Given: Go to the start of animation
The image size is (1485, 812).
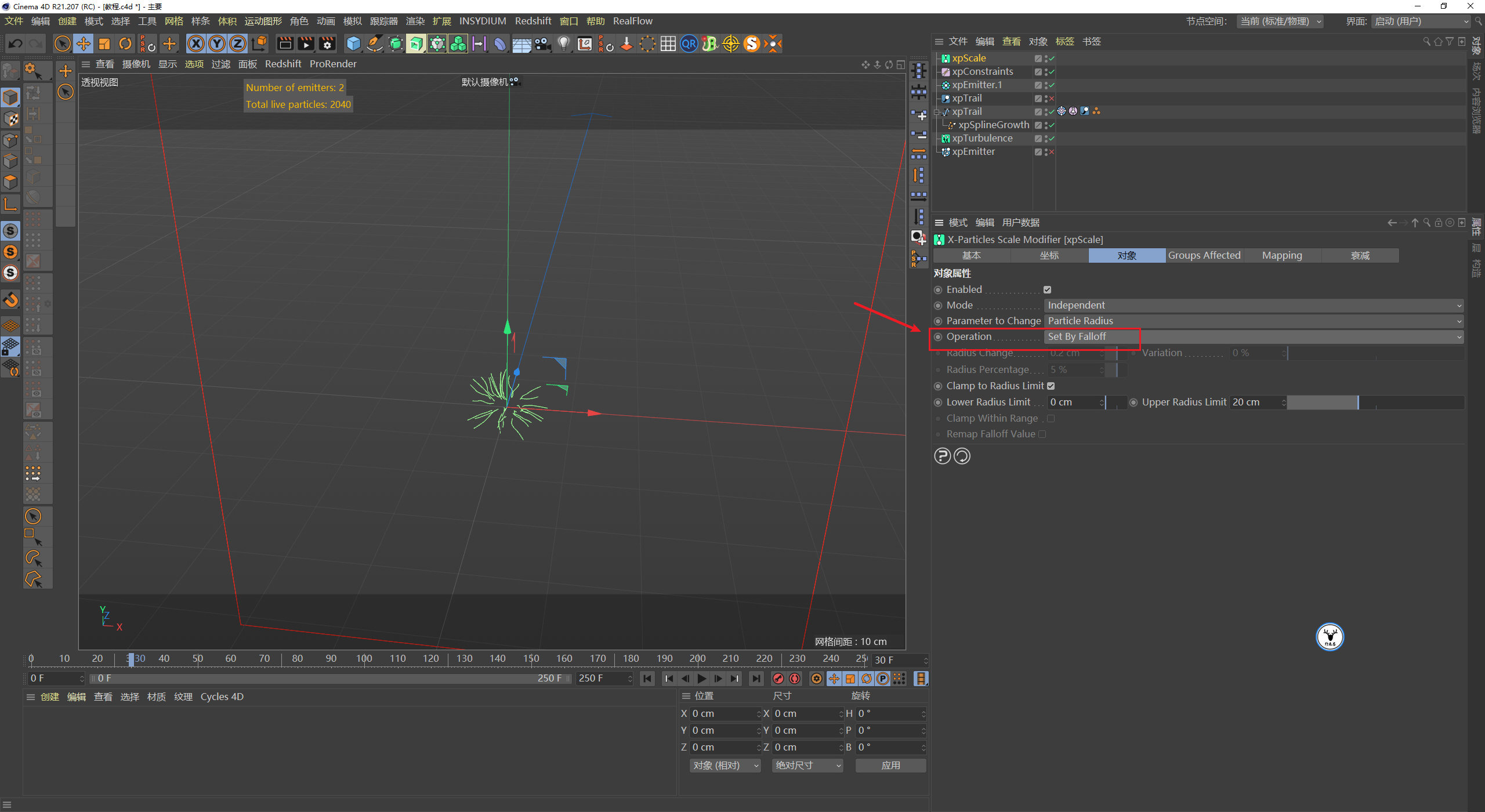Looking at the screenshot, I should 648,679.
